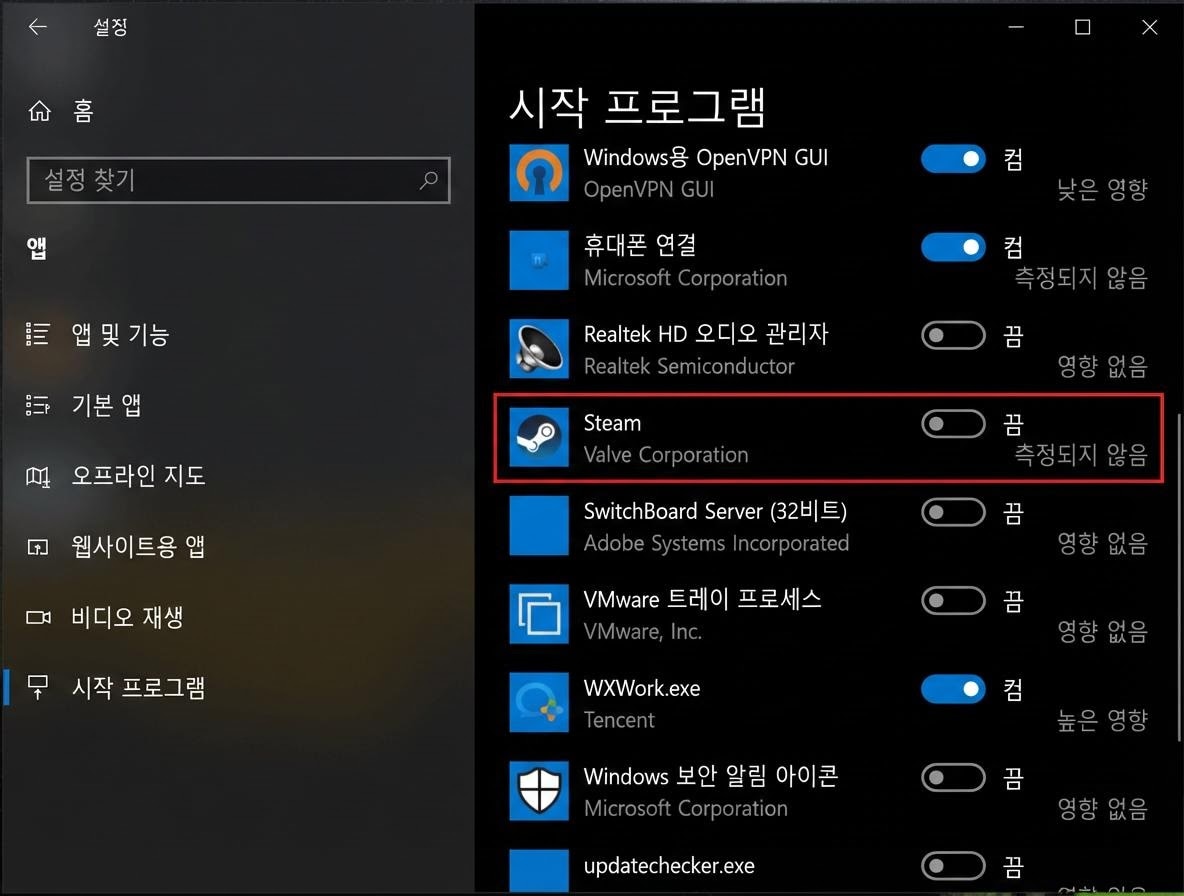Click the 오프라인 지도 map icon in sidebar
This screenshot has height=896, width=1184.
point(37,475)
